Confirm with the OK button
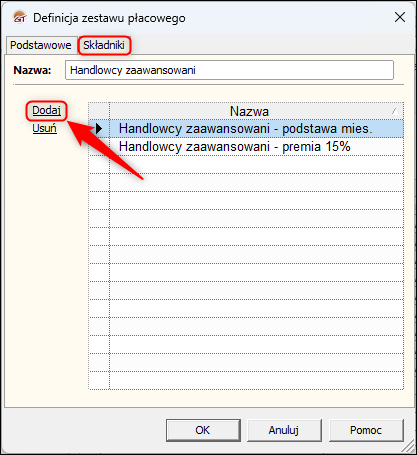Image resolution: width=417 pixels, height=455 pixels. point(203,430)
